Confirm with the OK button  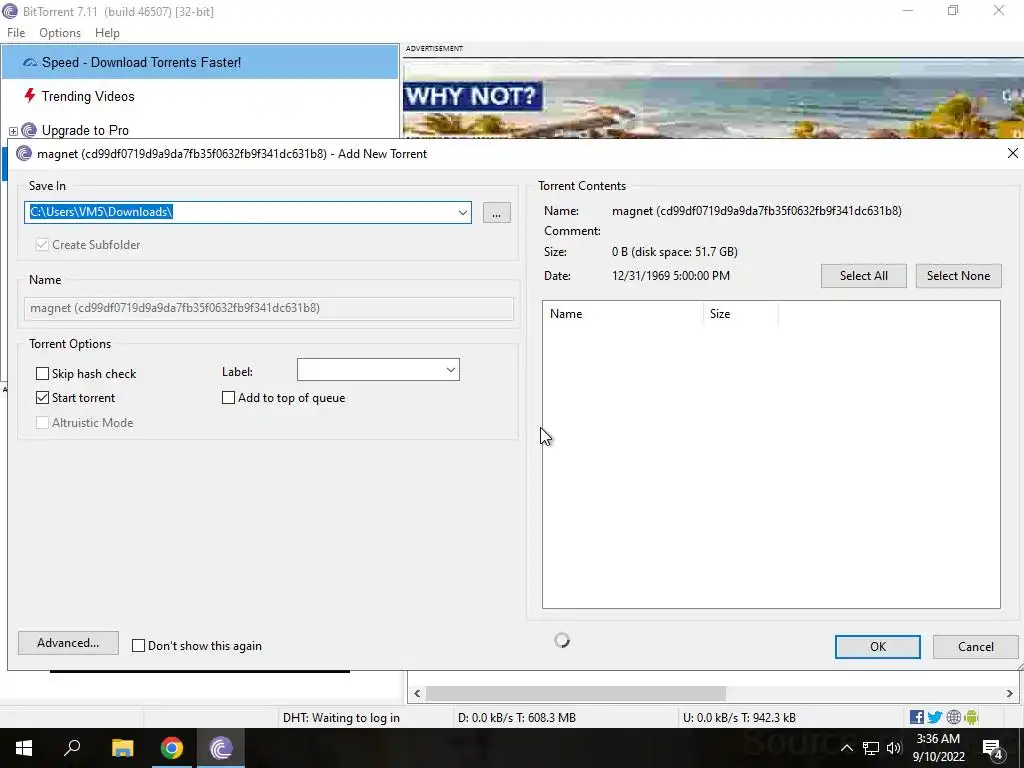pyautogui.click(x=878, y=647)
